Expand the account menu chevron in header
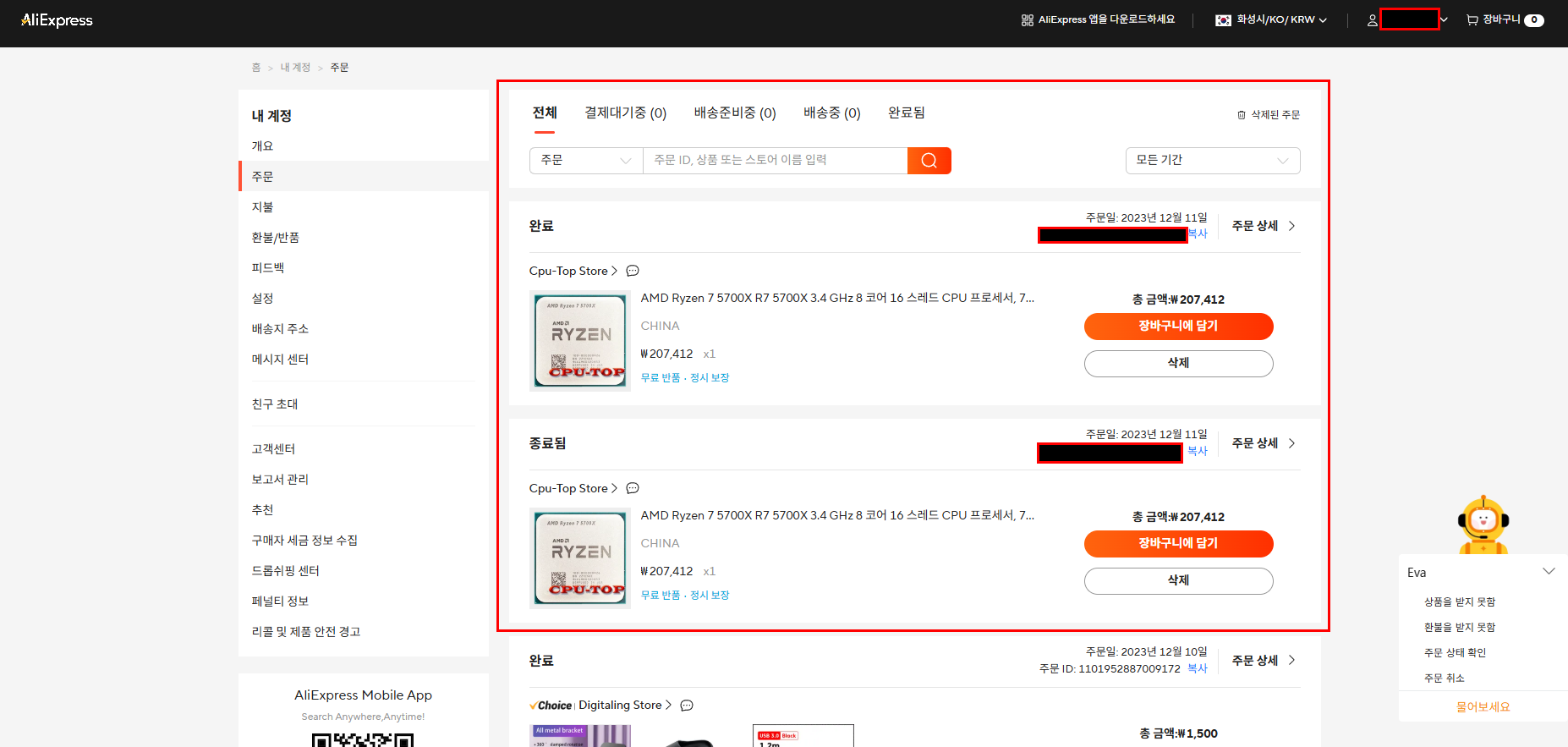Image resolution: width=1568 pixels, height=747 pixels. pos(1444,19)
